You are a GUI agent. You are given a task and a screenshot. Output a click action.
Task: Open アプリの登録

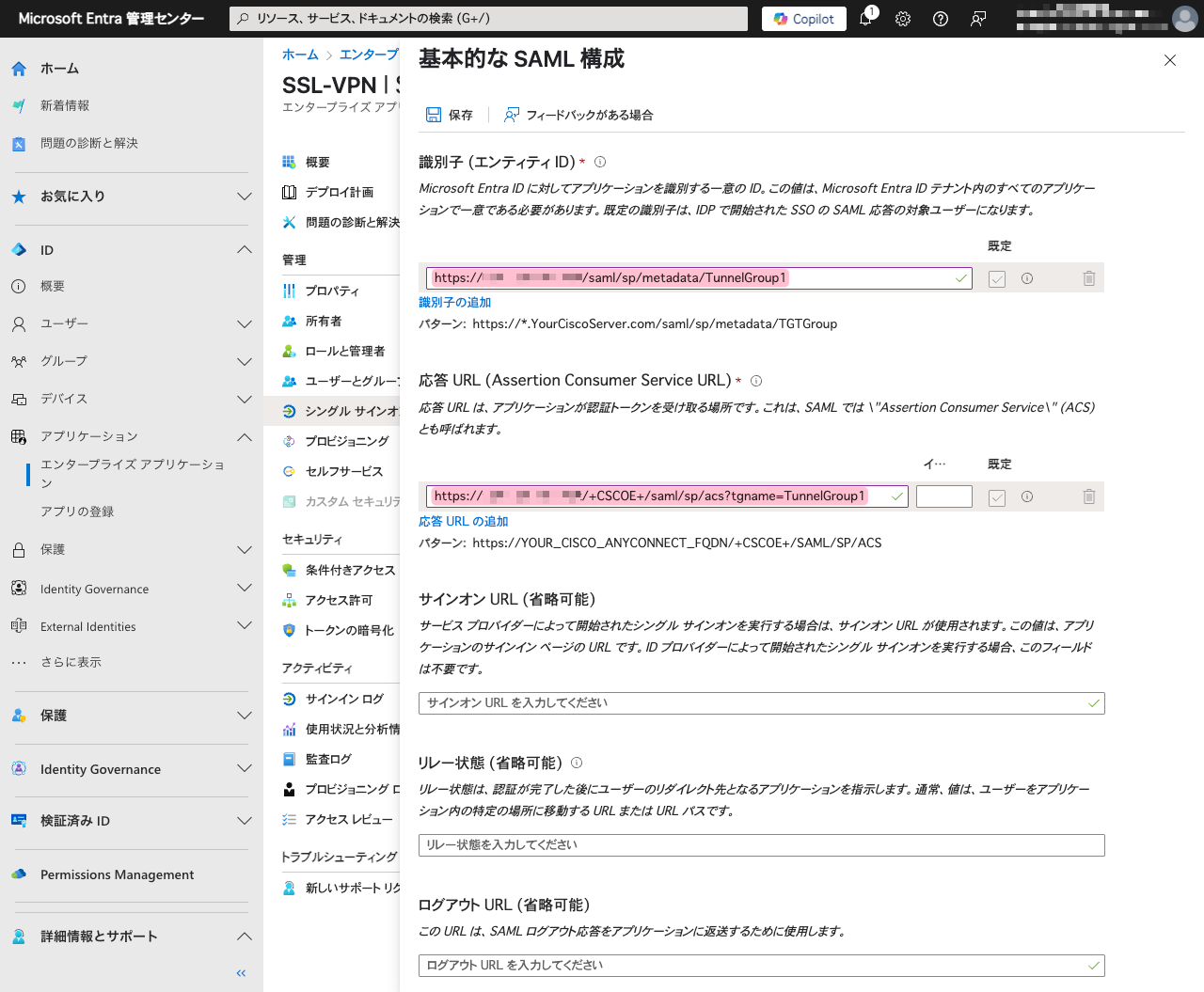pos(77,512)
